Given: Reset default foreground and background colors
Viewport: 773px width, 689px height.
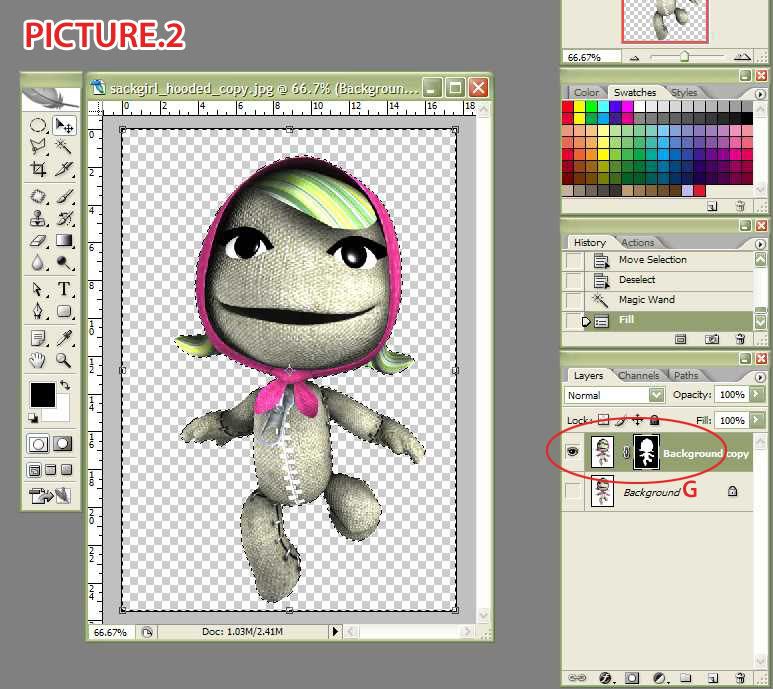Looking at the screenshot, I should point(33,418).
